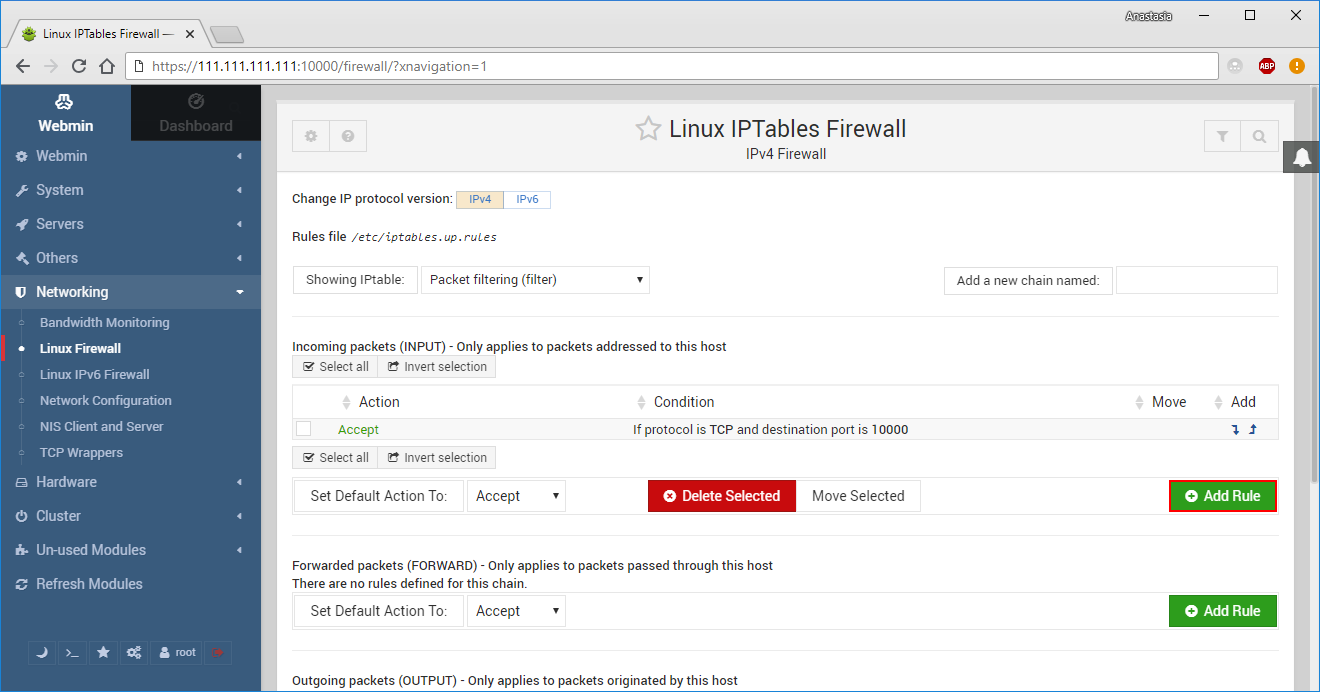Open the terminal icon in the sidebar footer
Viewport: 1320px width, 692px height.
click(x=71, y=652)
